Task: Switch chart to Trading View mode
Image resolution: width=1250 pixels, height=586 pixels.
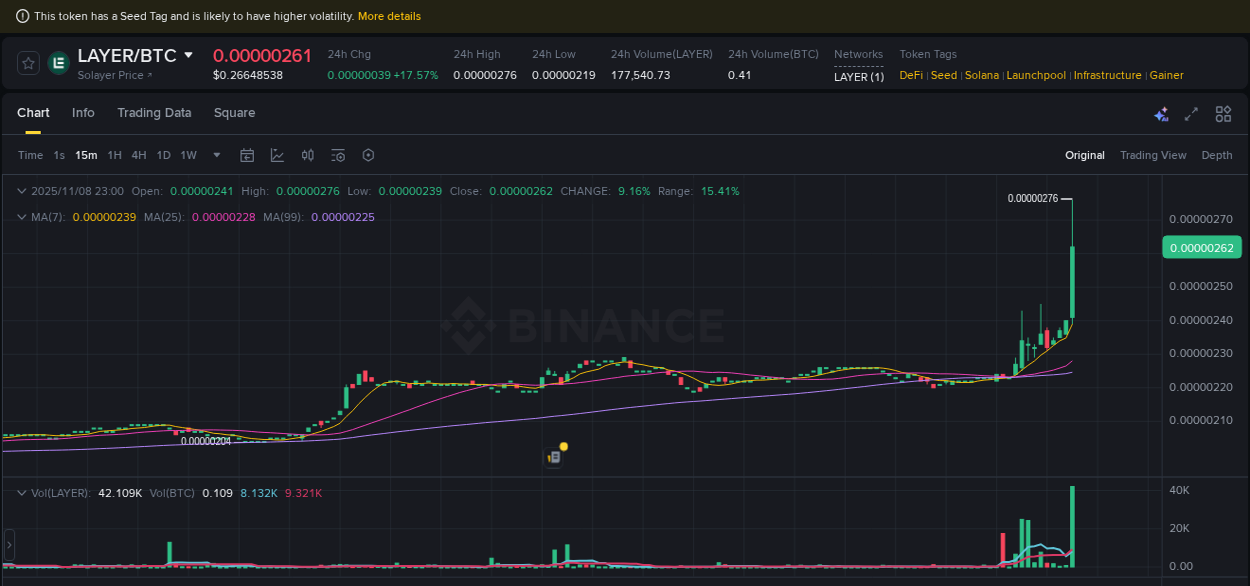Action: (1153, 155)
